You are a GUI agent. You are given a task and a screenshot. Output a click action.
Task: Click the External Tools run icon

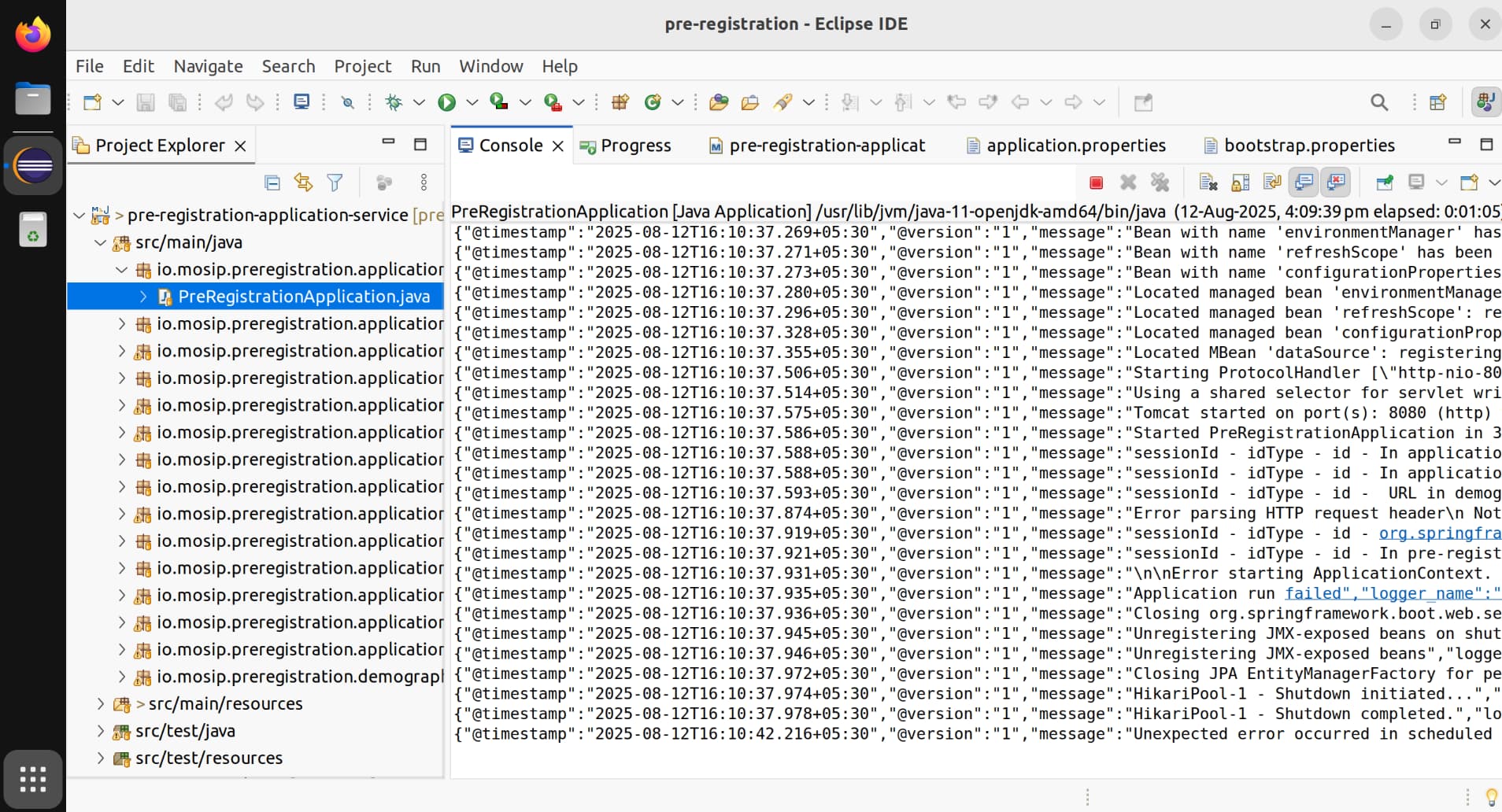click(x=553, y=102)
